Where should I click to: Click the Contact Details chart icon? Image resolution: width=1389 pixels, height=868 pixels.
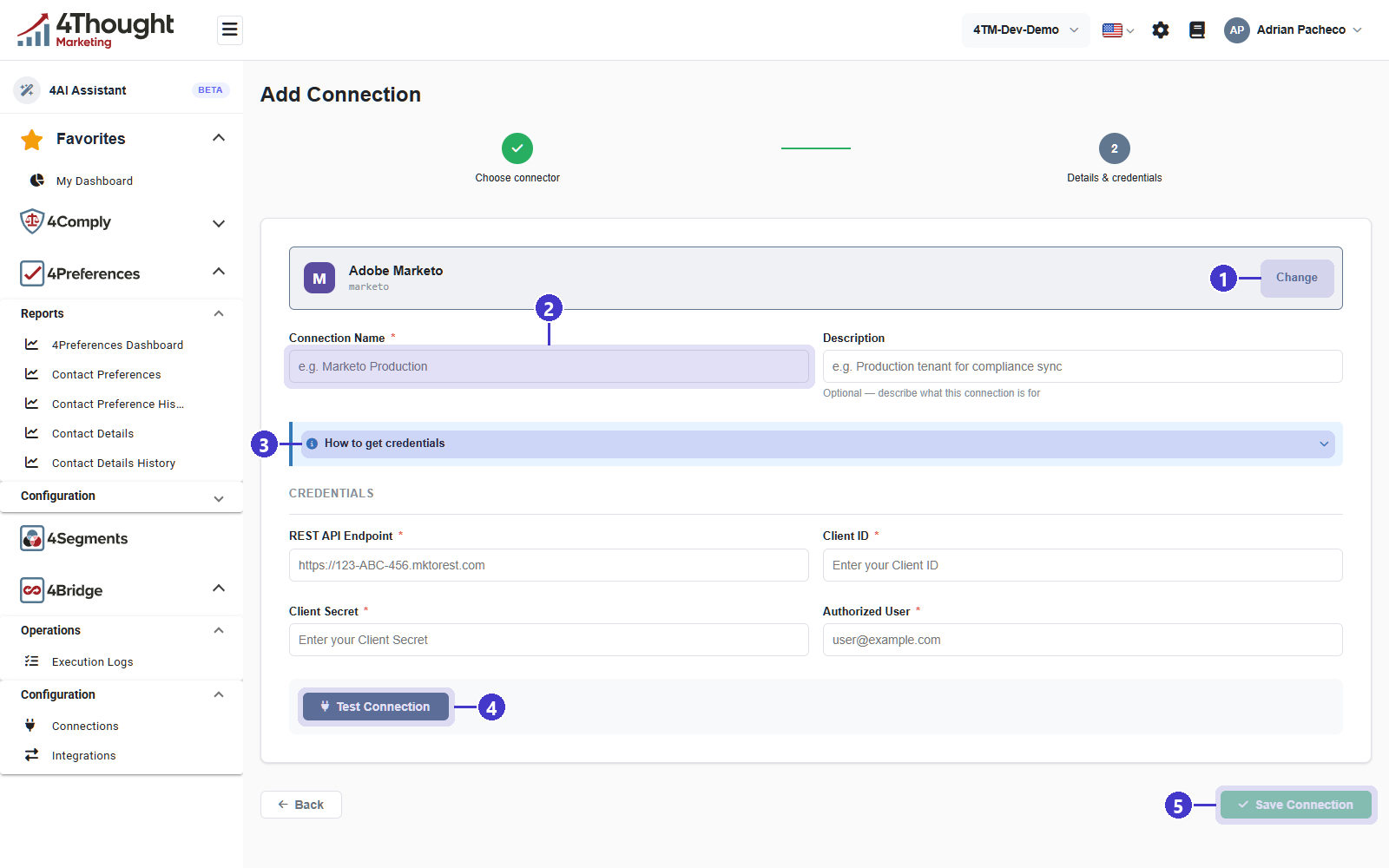tap(32, 433)
